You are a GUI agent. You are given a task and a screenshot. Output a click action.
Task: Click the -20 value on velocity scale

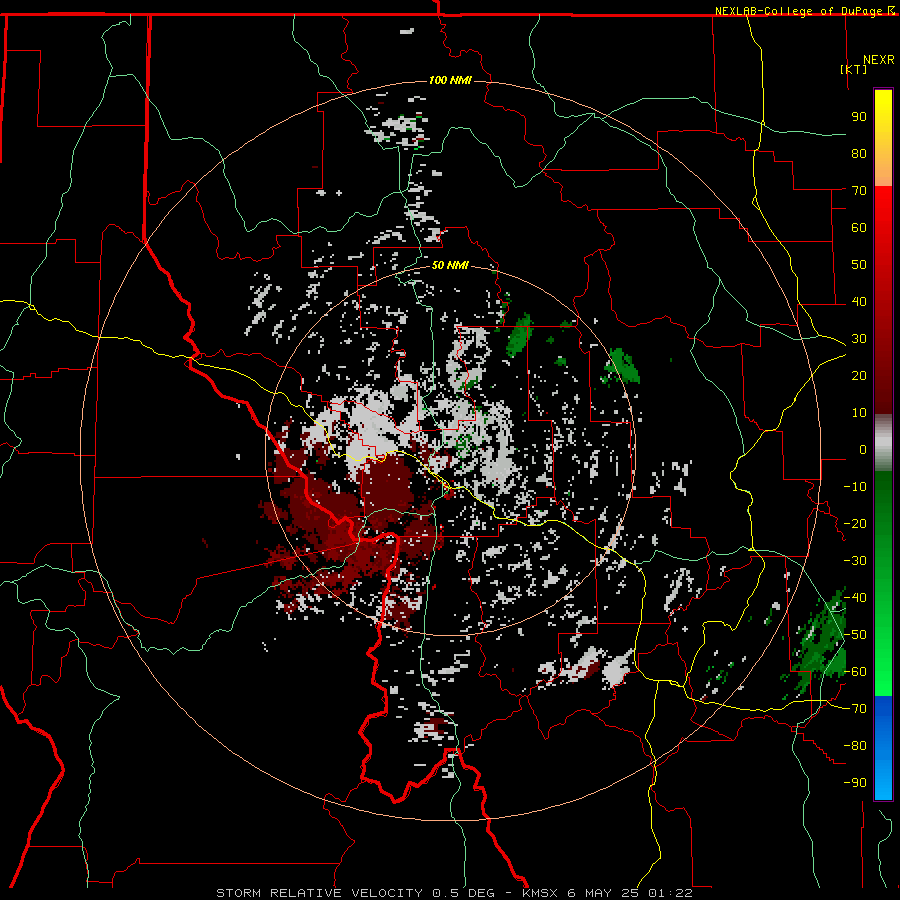pos(855,524)
